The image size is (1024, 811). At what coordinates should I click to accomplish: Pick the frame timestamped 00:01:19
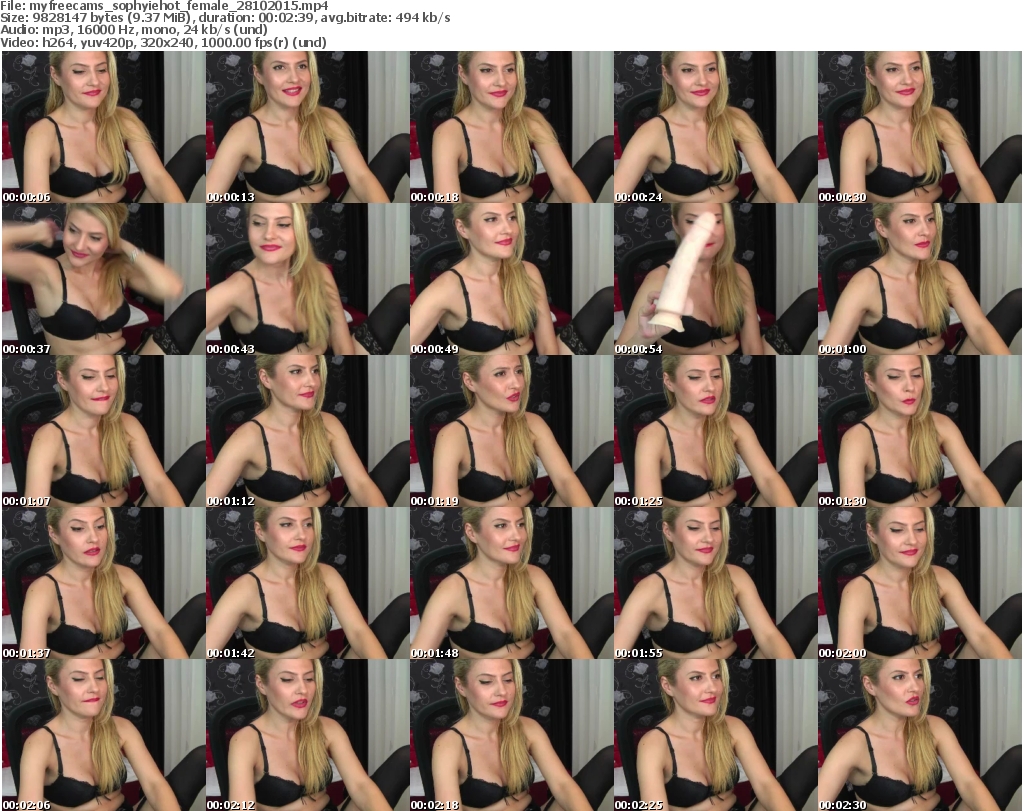click(x=511, y=431)
